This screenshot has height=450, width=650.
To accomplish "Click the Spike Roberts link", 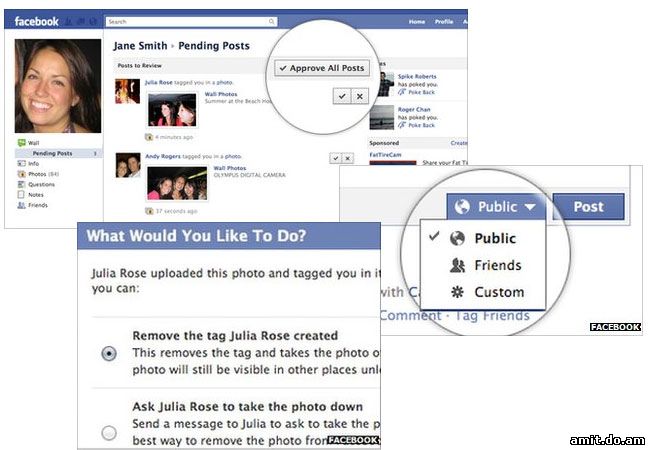I will 417,76.
